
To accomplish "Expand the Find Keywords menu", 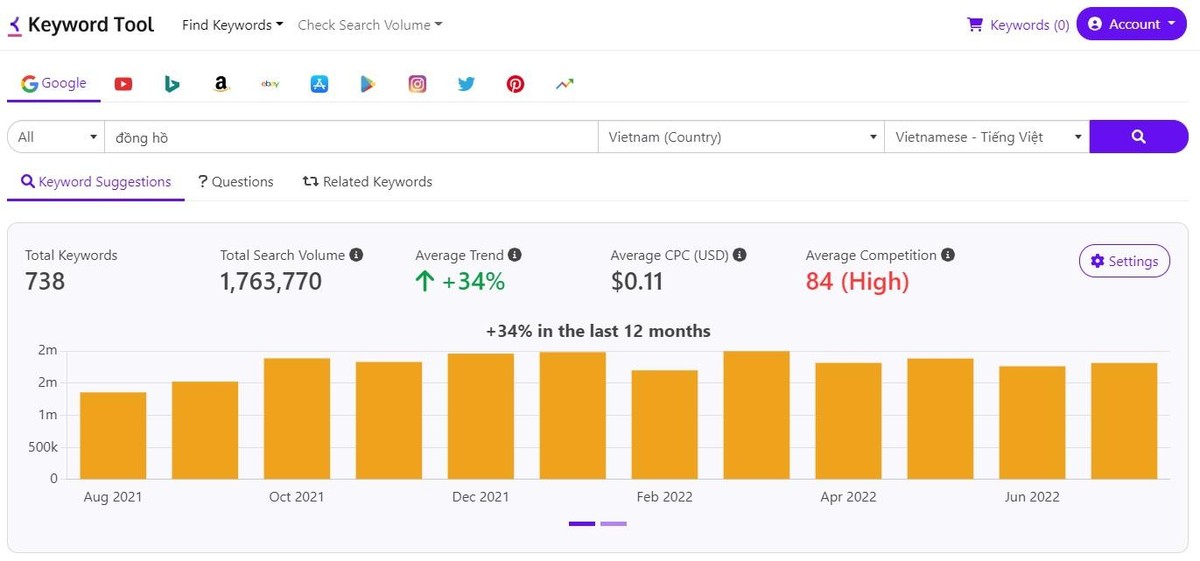I will point(232,25).
